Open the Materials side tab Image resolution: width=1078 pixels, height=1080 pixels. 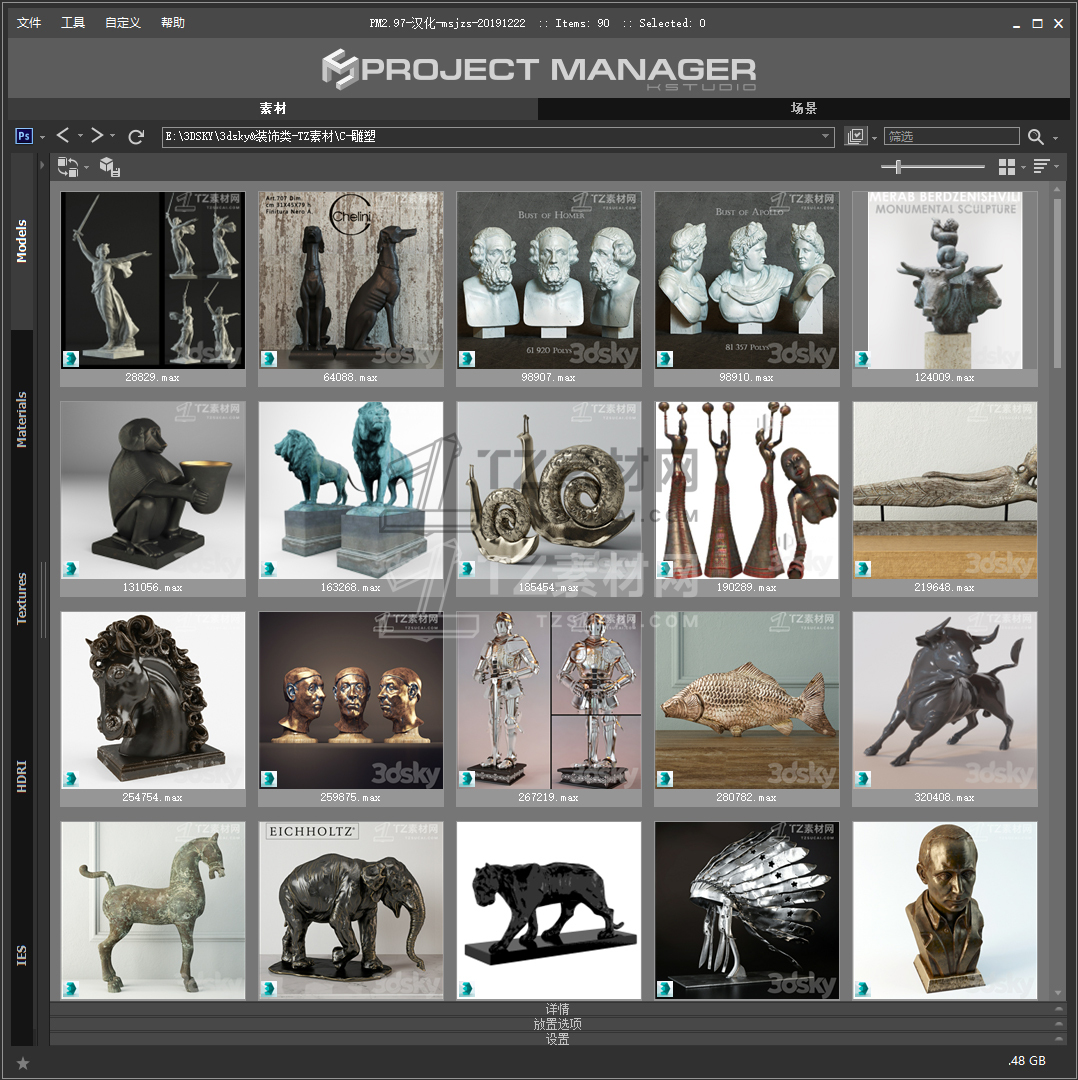point(22,419)
